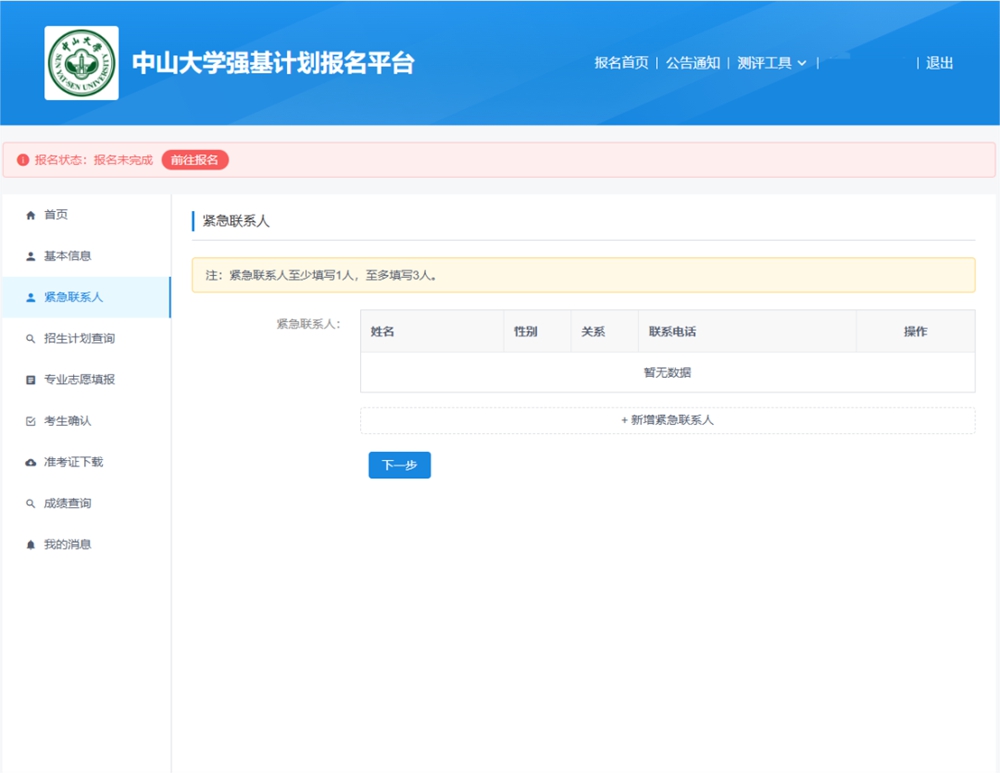Click the cloud download icon beside 准考证下载
1000x773 pixels.
point(30,463)
